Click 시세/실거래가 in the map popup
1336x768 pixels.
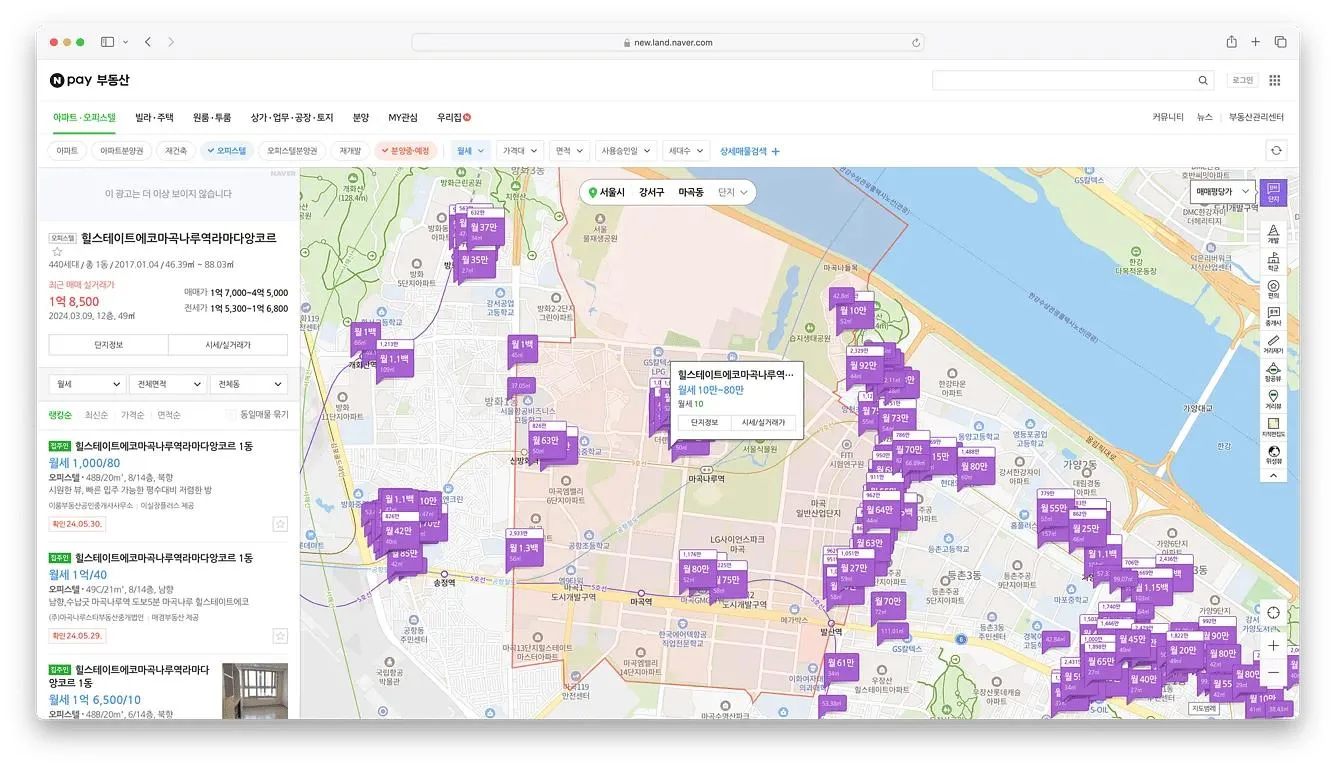[x=763, y=423]
